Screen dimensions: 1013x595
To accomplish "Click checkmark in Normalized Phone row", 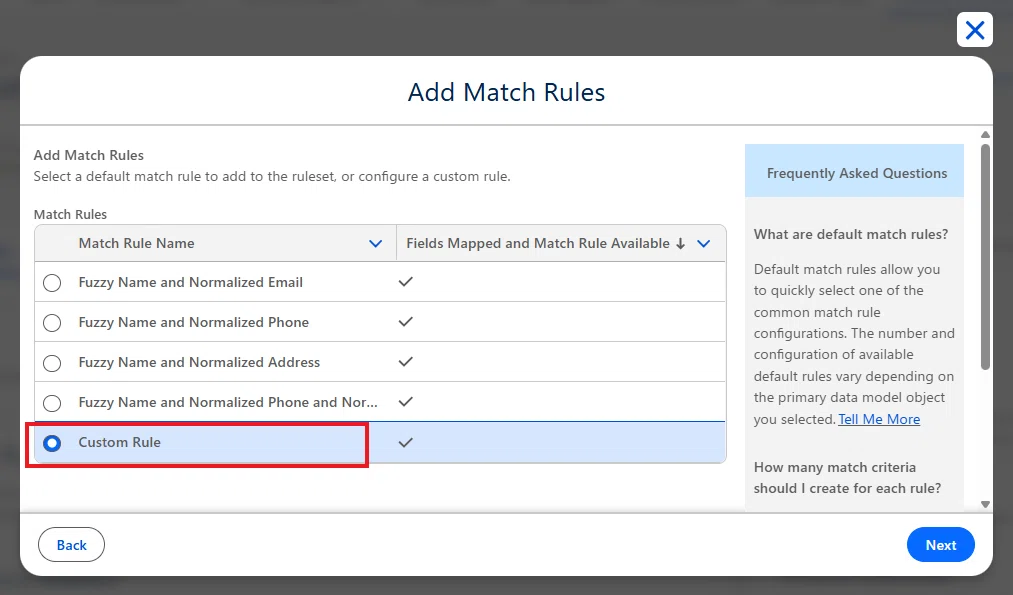I will (x=406, y=322).
